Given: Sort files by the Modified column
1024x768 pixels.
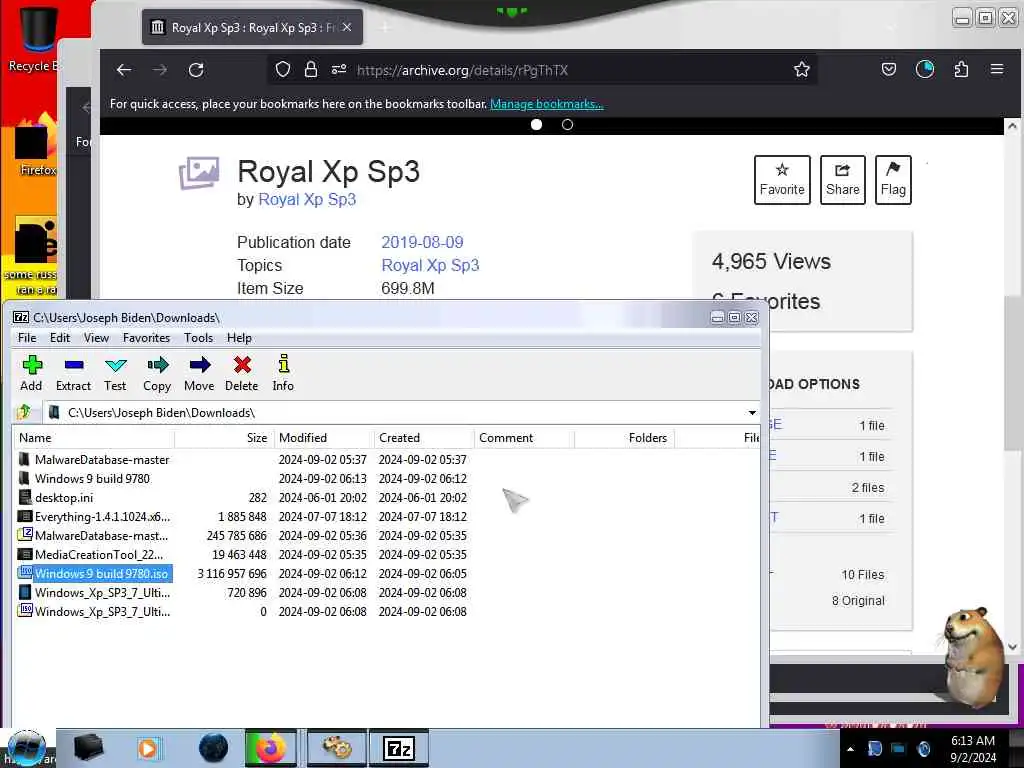Looking at the screenshot, I should pyautogui.click(x=323, y=438).
